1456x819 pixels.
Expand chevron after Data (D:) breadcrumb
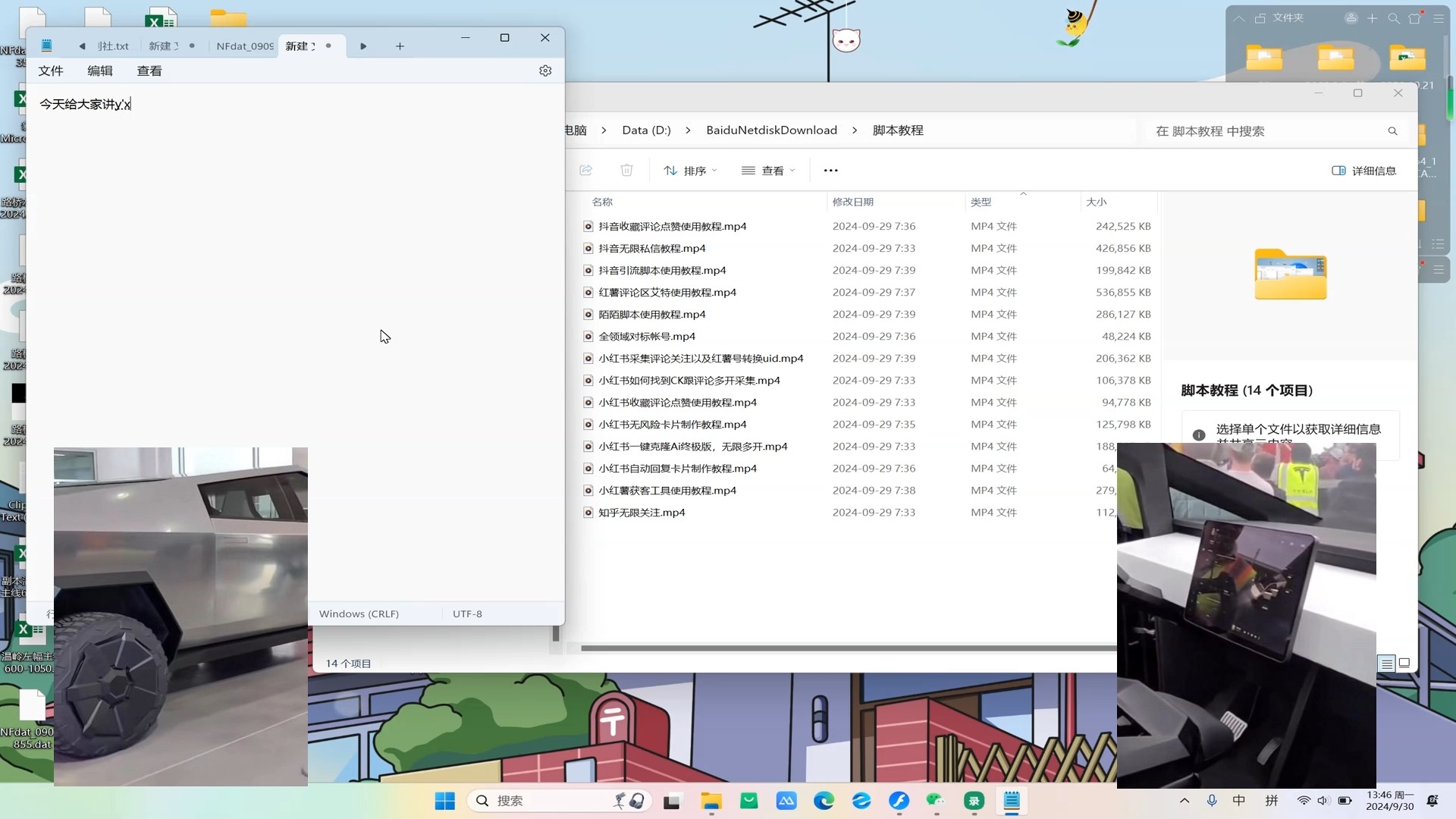point(688,130)
